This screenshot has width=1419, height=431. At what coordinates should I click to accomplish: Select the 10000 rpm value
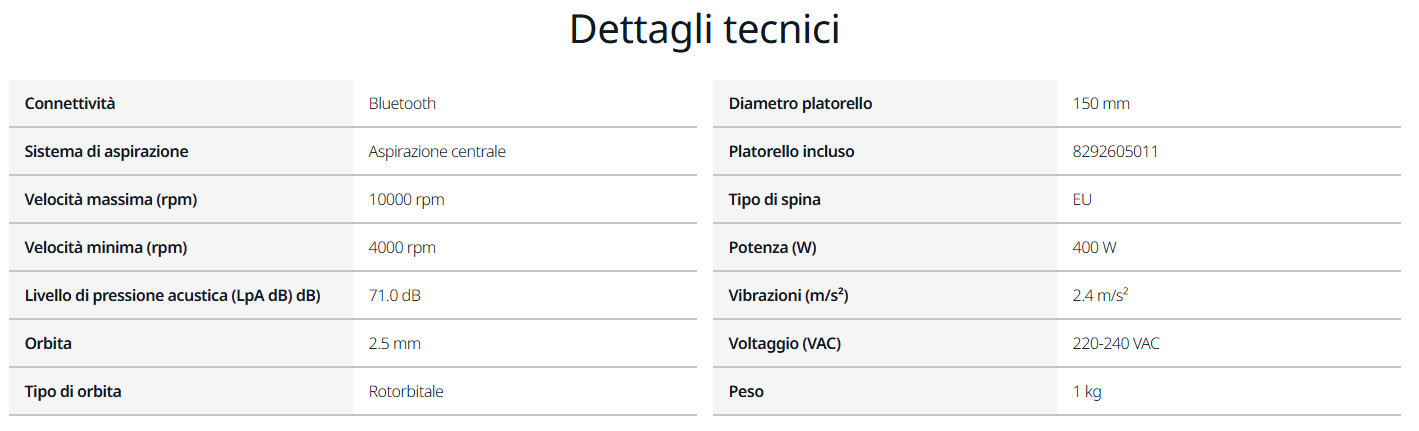406,200
